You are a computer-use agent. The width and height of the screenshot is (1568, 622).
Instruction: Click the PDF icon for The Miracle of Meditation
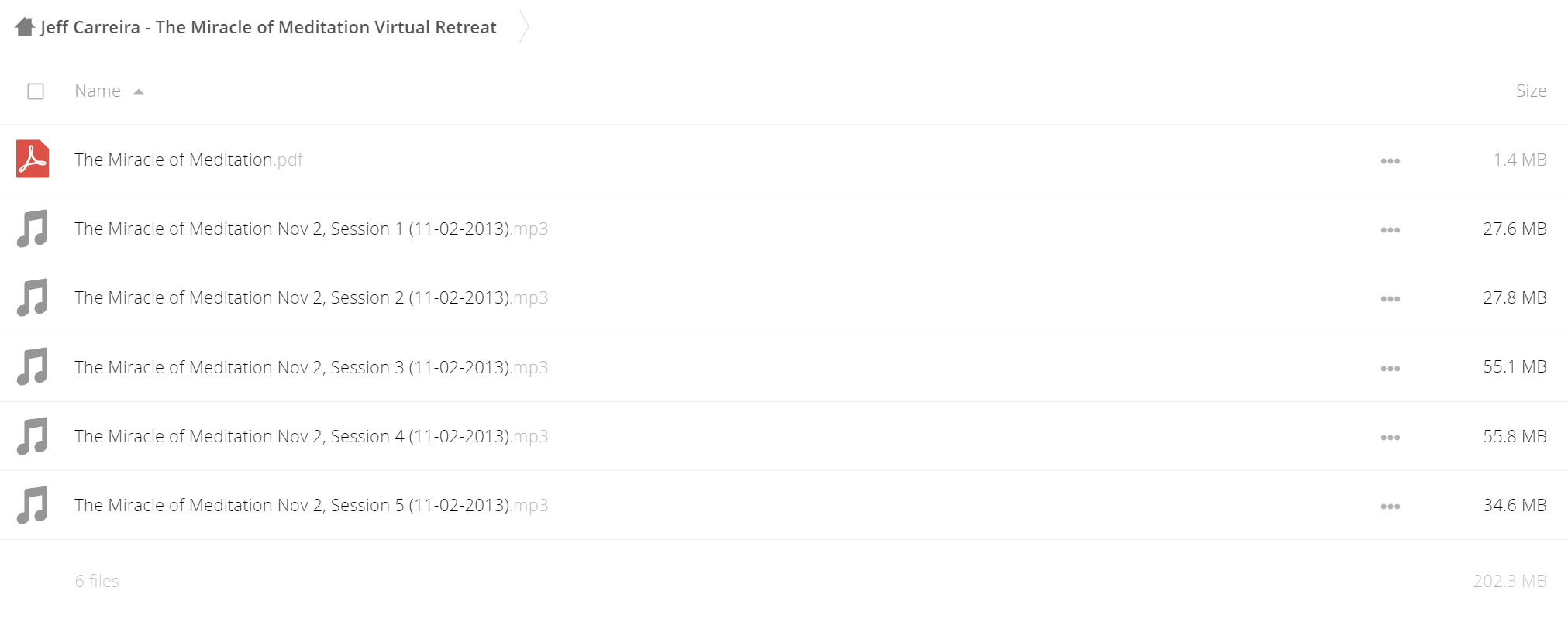point(33,159)
